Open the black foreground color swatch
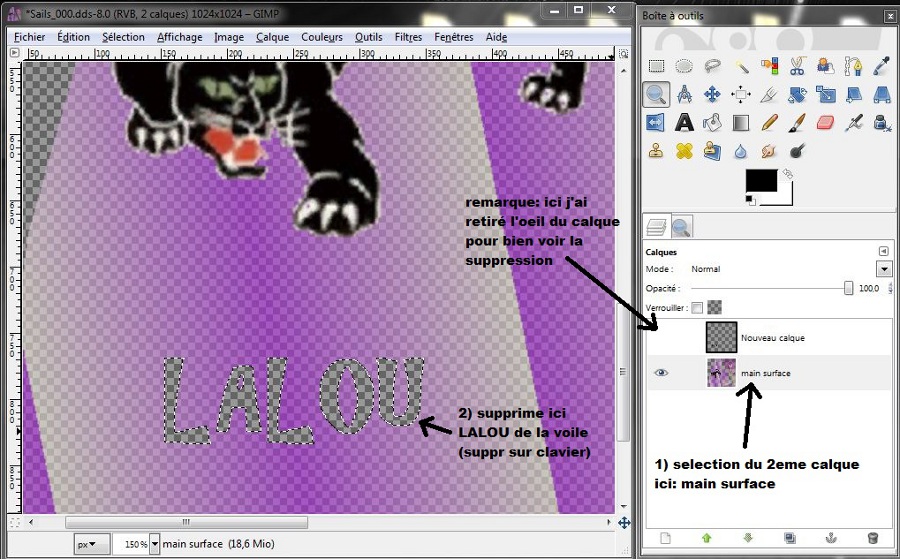The width and height of the screenshot is (900, 559). tap(761, 181)
